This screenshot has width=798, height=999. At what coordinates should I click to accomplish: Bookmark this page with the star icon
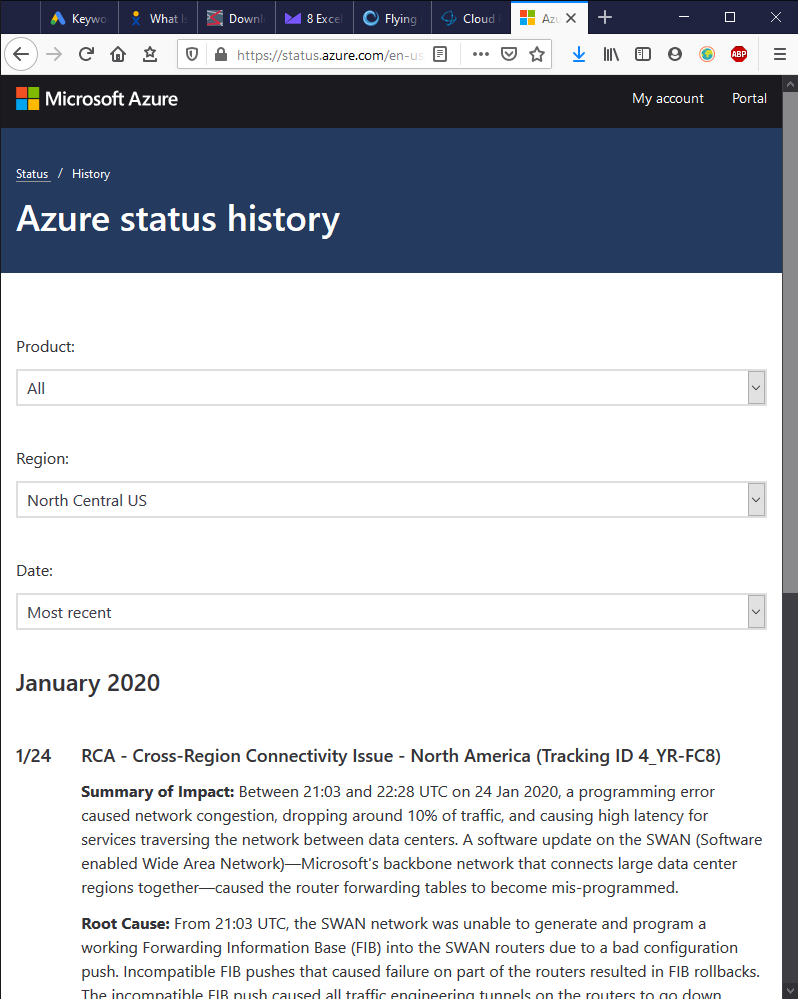point(537,54)
